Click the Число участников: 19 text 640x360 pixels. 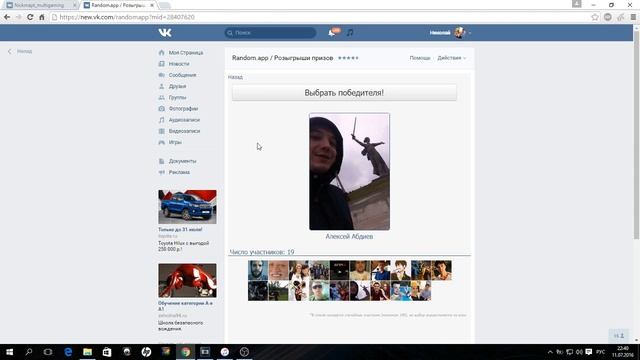(x=262, y=252)
